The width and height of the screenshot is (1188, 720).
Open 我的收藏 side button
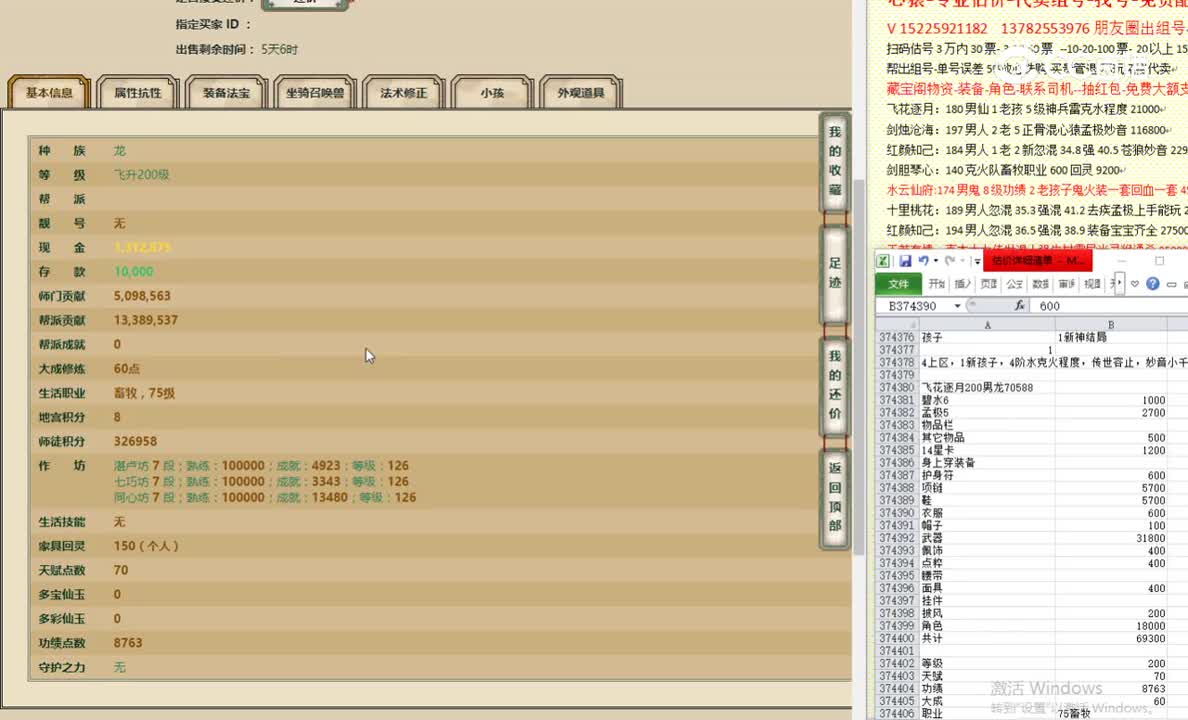pos(835,161)
